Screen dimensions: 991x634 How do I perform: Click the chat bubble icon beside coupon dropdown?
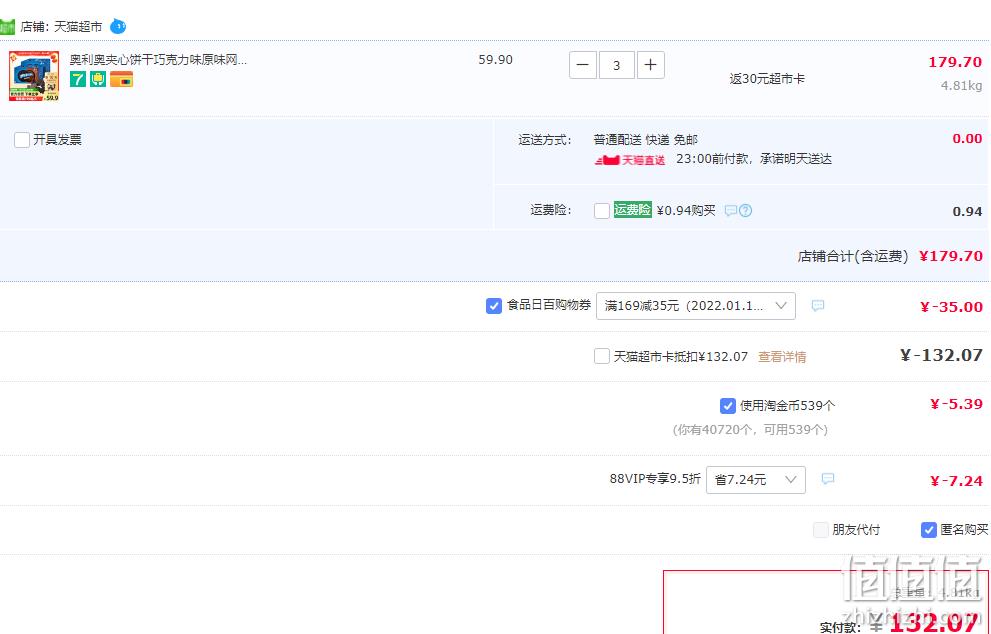(817, 306)
